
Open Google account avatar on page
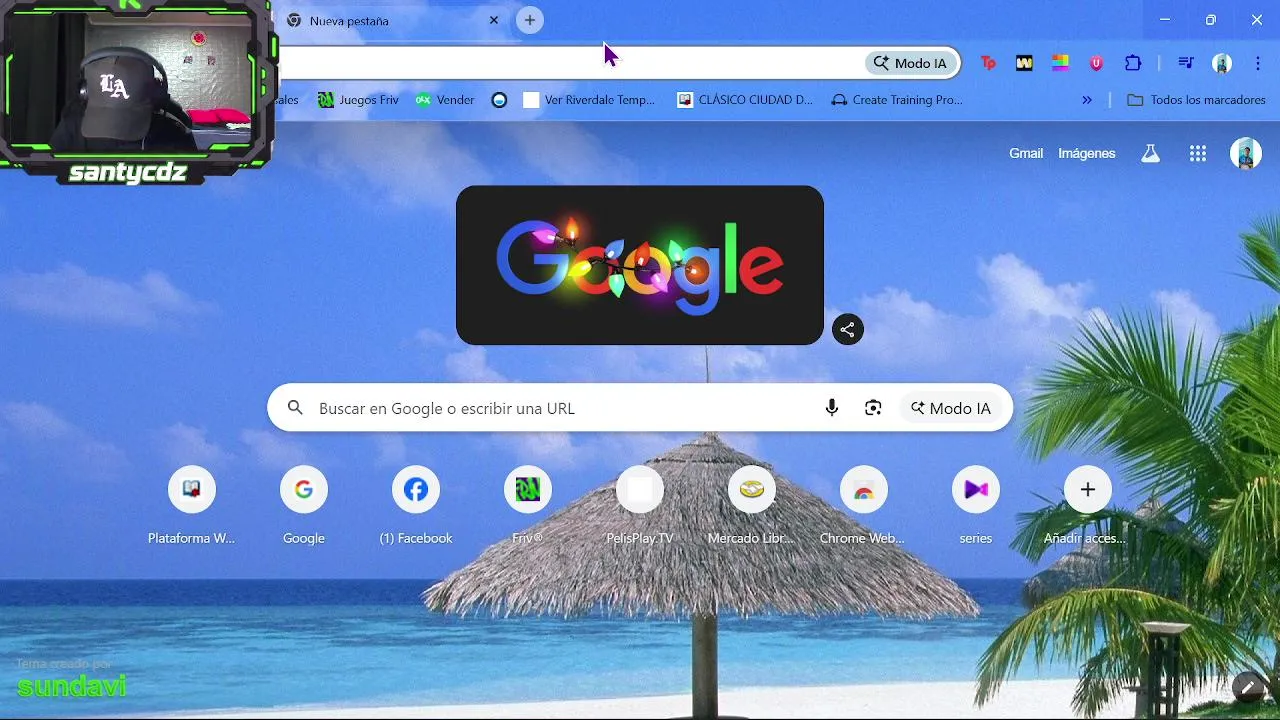(x=1246, y=153)
